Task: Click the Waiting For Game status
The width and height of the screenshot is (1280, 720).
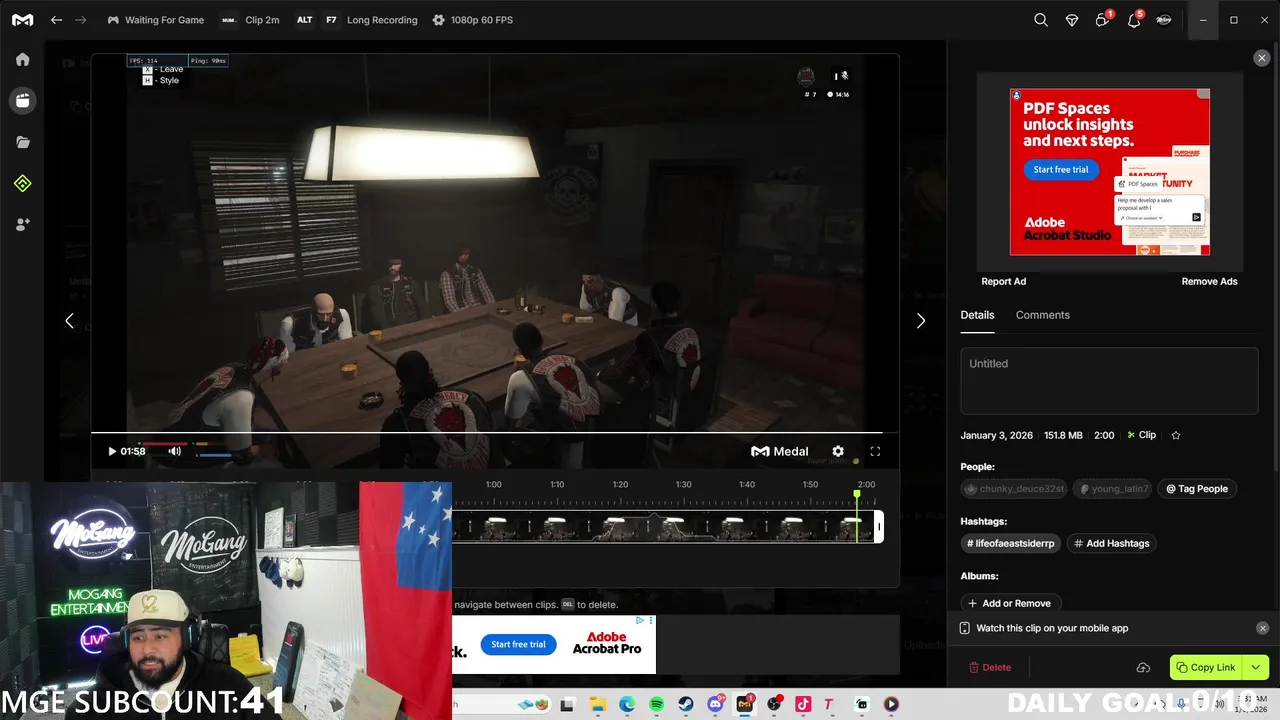Action: tap(155, 20)
